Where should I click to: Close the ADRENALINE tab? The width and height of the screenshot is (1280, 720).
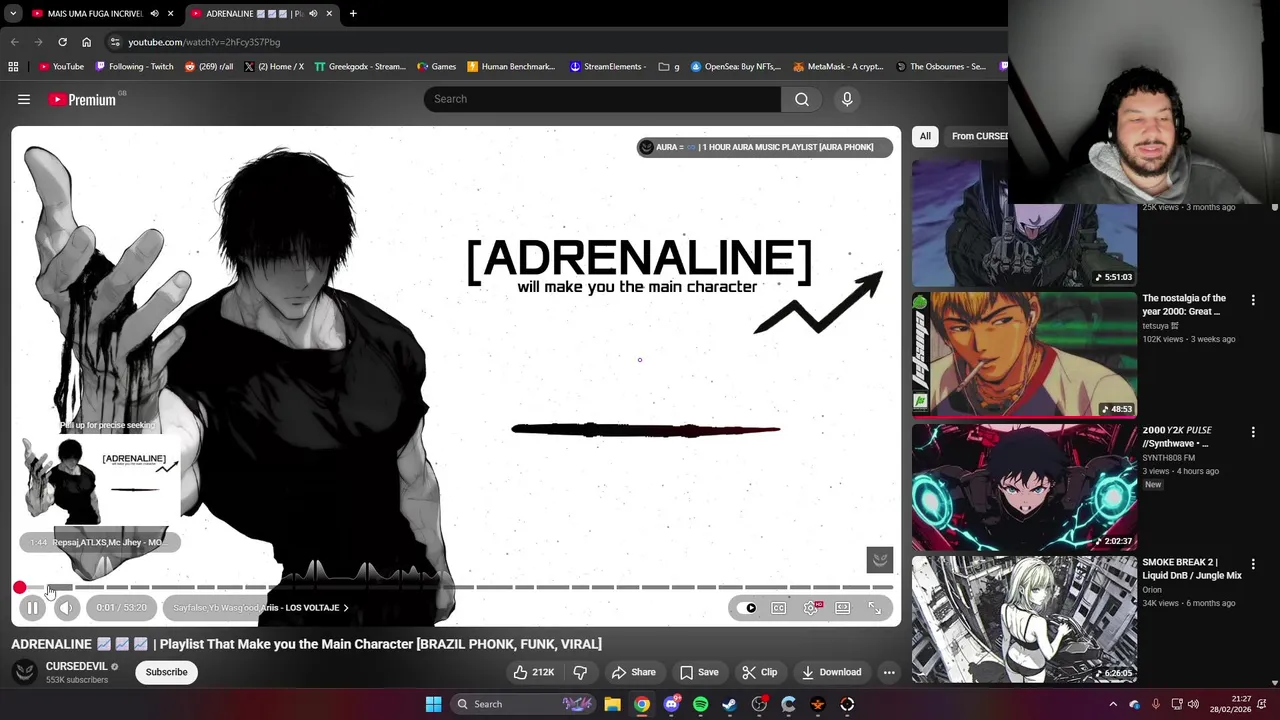click(x=329, y=14)
